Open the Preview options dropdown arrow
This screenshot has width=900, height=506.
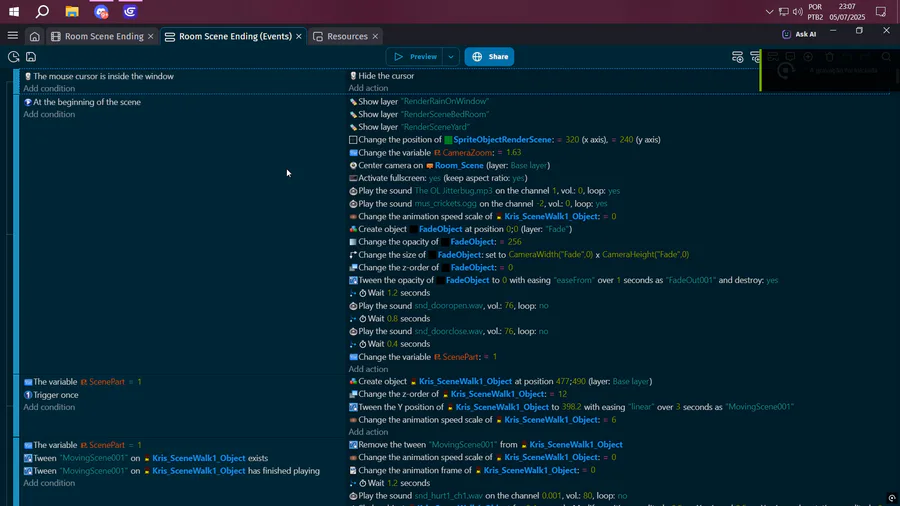pos(451,57)
